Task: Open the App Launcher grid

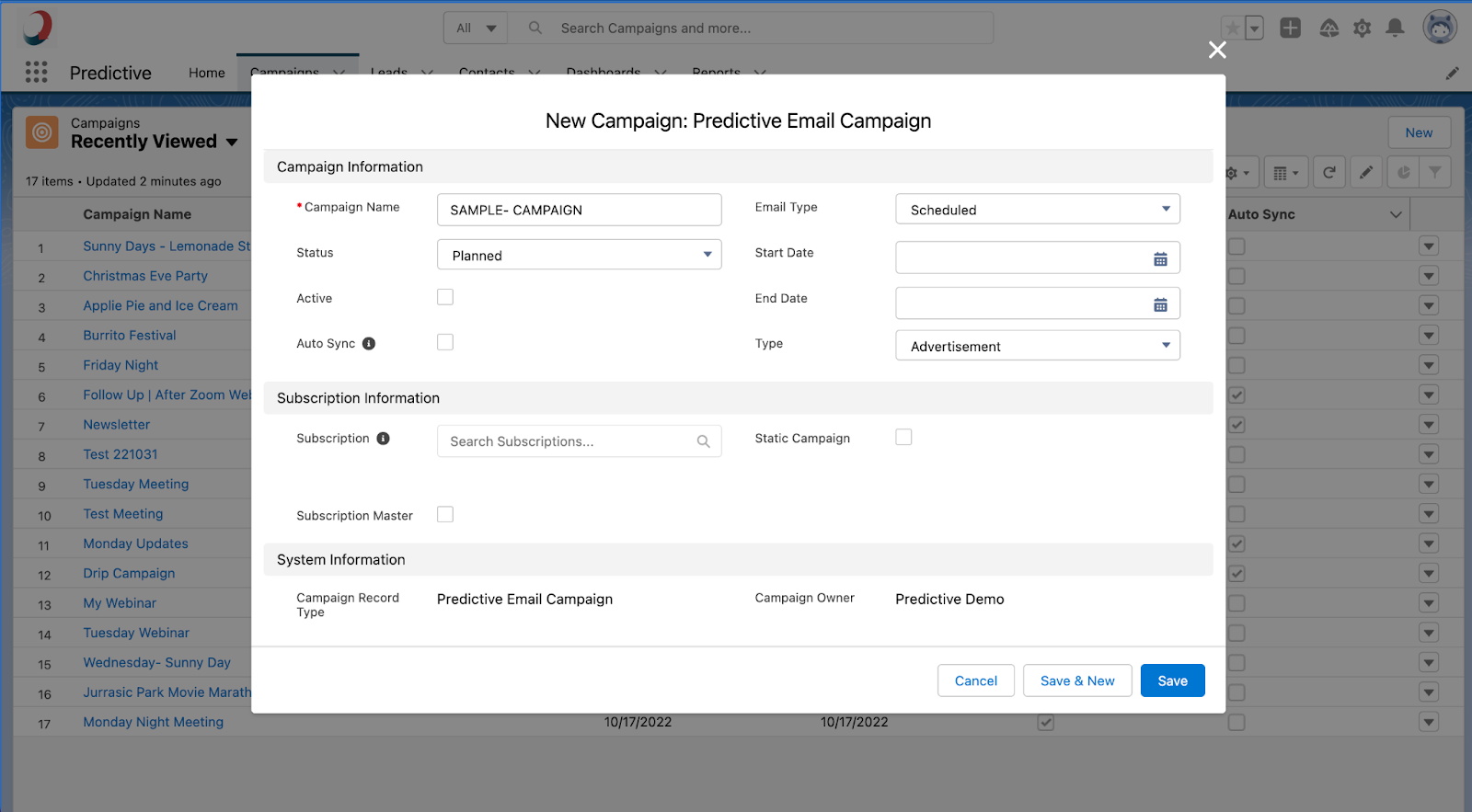Action: tap(37, 73)
